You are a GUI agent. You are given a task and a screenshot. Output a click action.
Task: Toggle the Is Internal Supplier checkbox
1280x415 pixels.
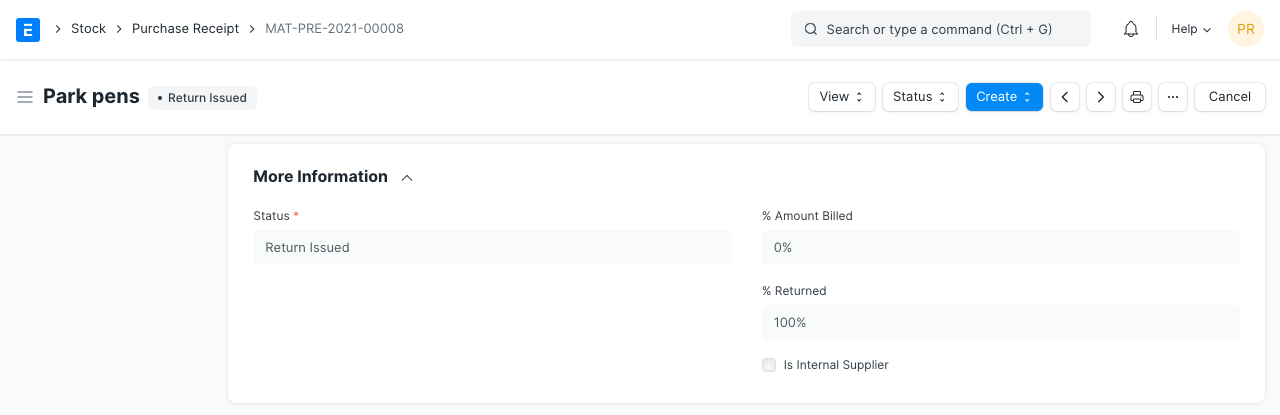pyautogui.click(x=769, y=365)
